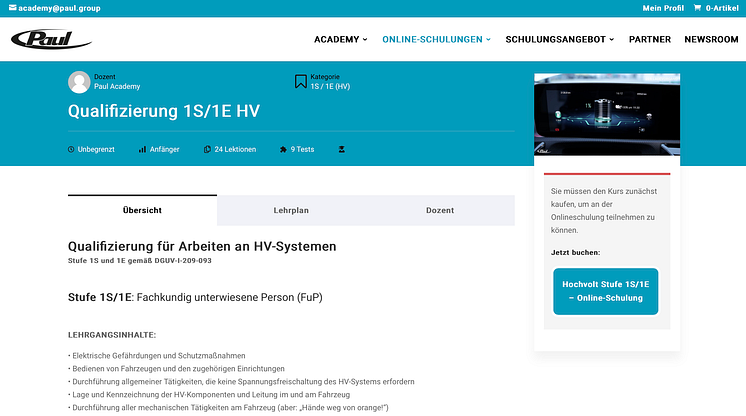Image resolution: width=746 pixels, height=416 pixels.
Task: Click the clock icon beside Unbegrenzt
Action: coord(71,149)
